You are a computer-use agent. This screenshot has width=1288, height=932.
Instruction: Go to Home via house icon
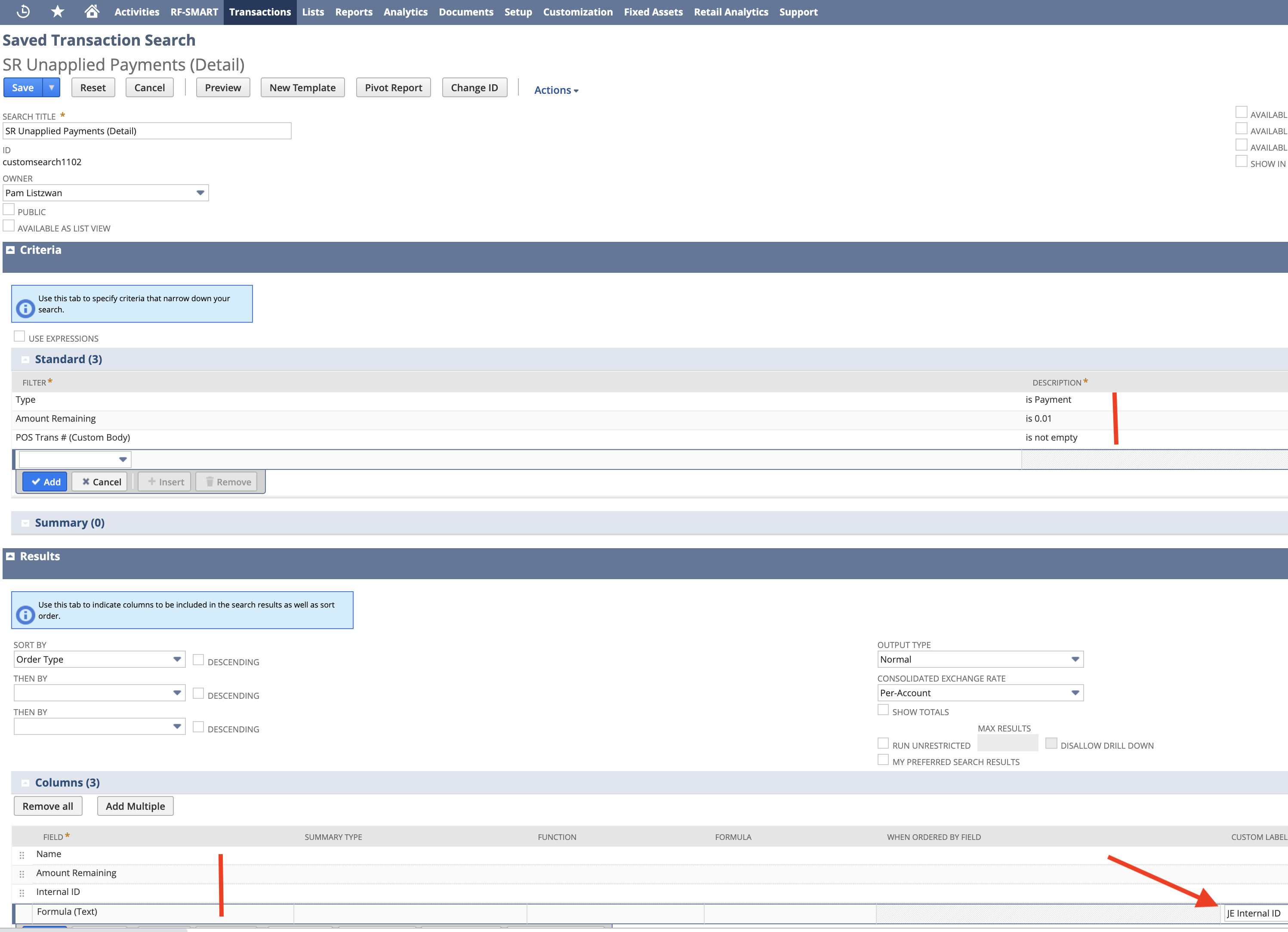tap(92, 11)
